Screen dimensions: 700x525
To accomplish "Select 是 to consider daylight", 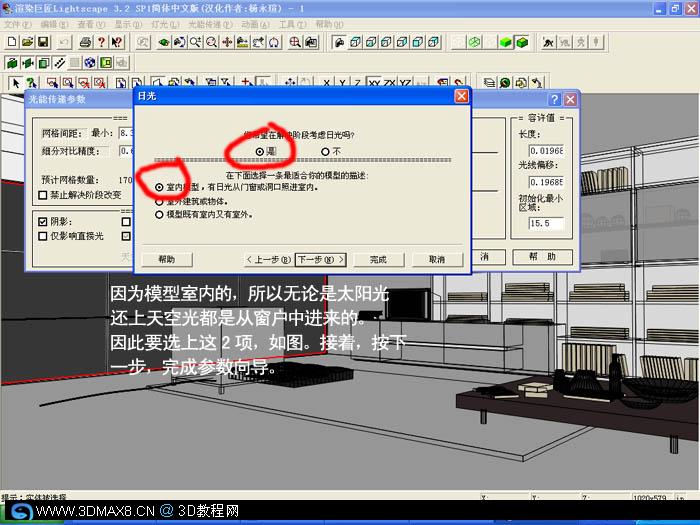I will pyautogui.click(x=260, y=152).
